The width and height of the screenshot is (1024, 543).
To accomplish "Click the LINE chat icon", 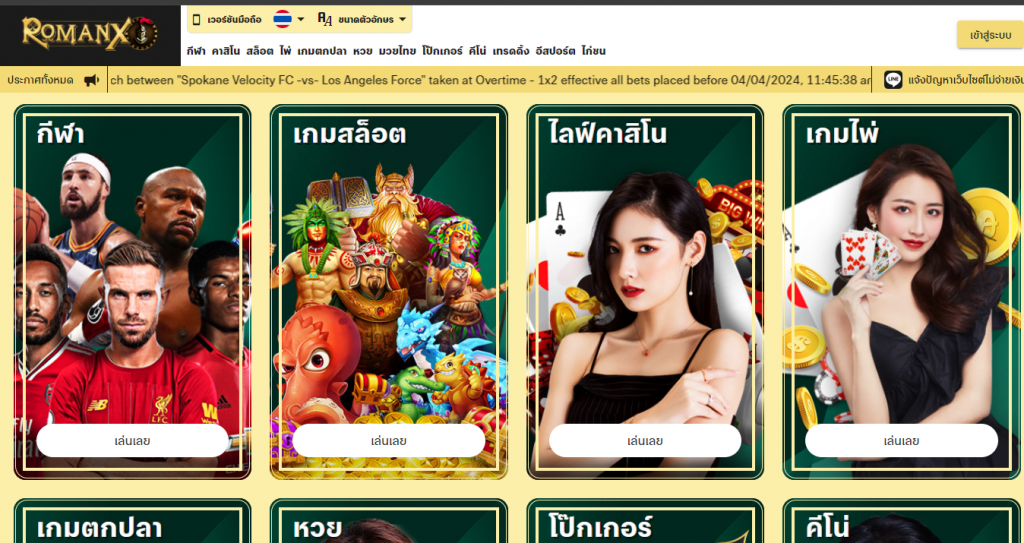I will click(x=893, y=80).
